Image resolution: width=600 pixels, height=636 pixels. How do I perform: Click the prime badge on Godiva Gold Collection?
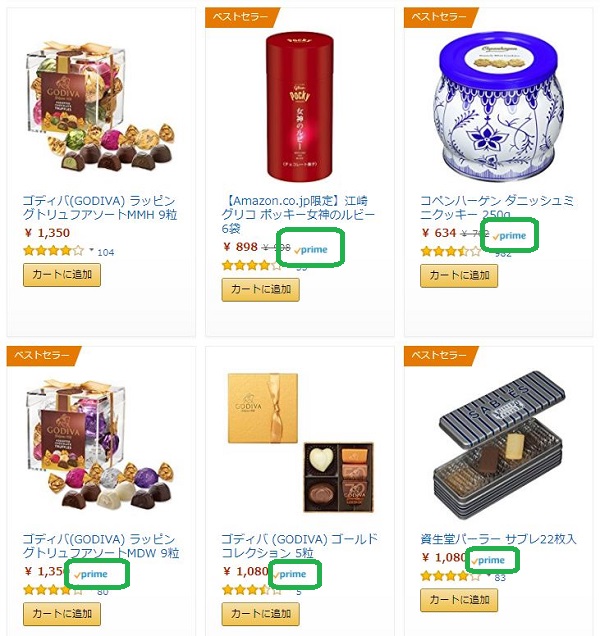click(290, 574)
